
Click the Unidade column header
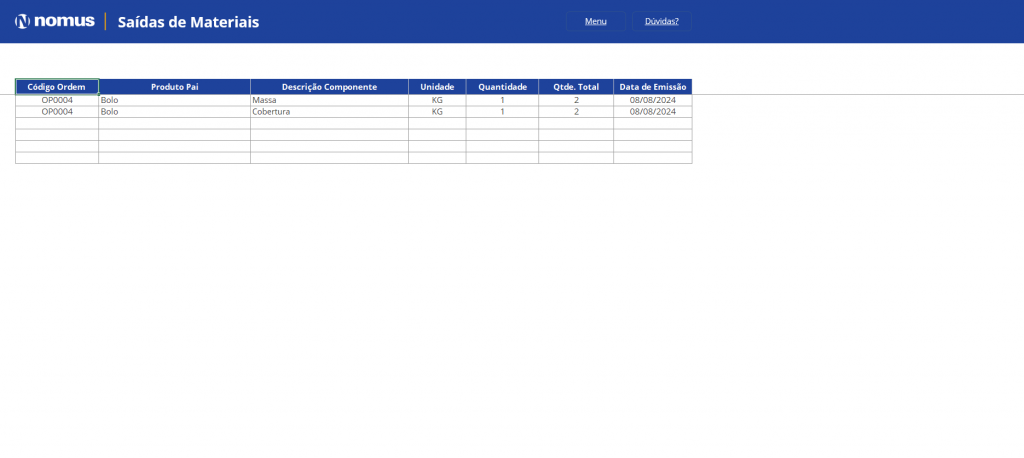point(437,87)
